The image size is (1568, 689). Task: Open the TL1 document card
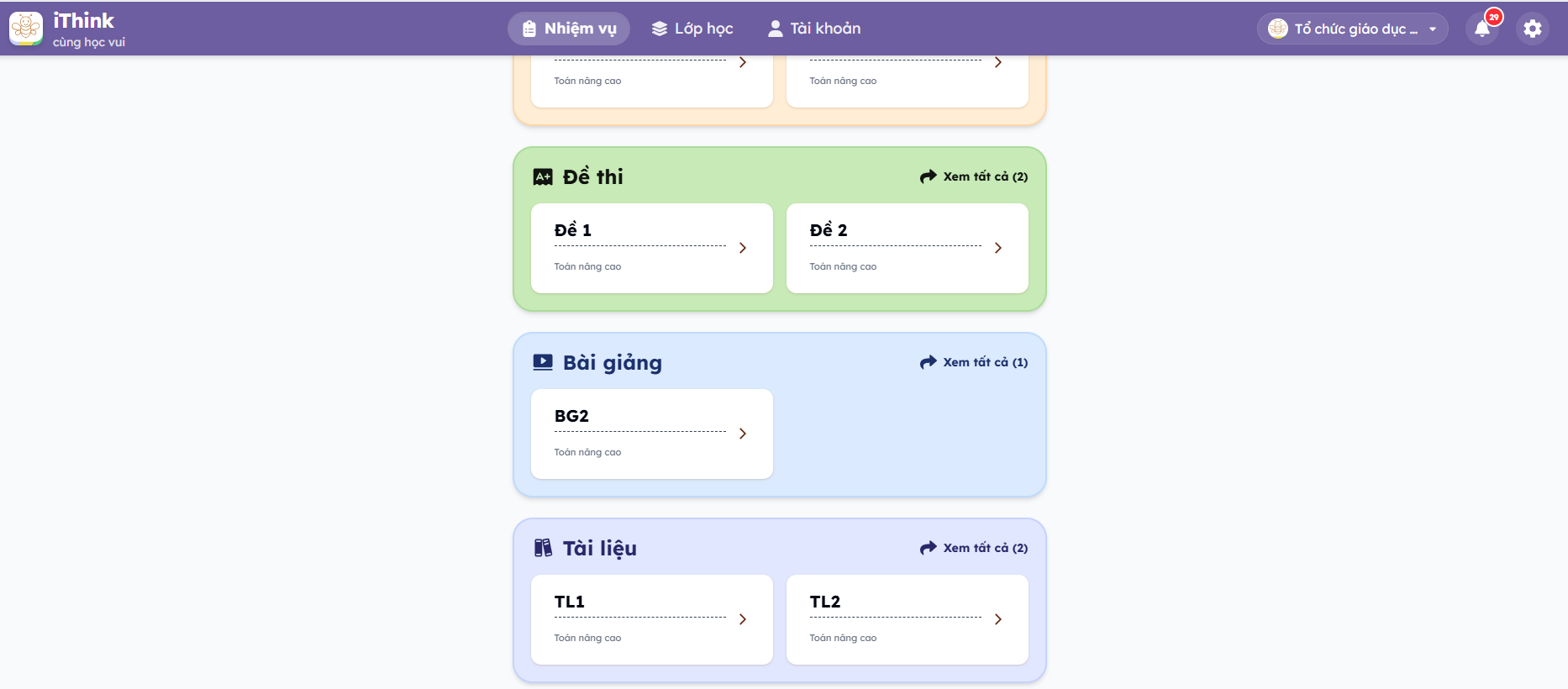click(x=651, y=619)
